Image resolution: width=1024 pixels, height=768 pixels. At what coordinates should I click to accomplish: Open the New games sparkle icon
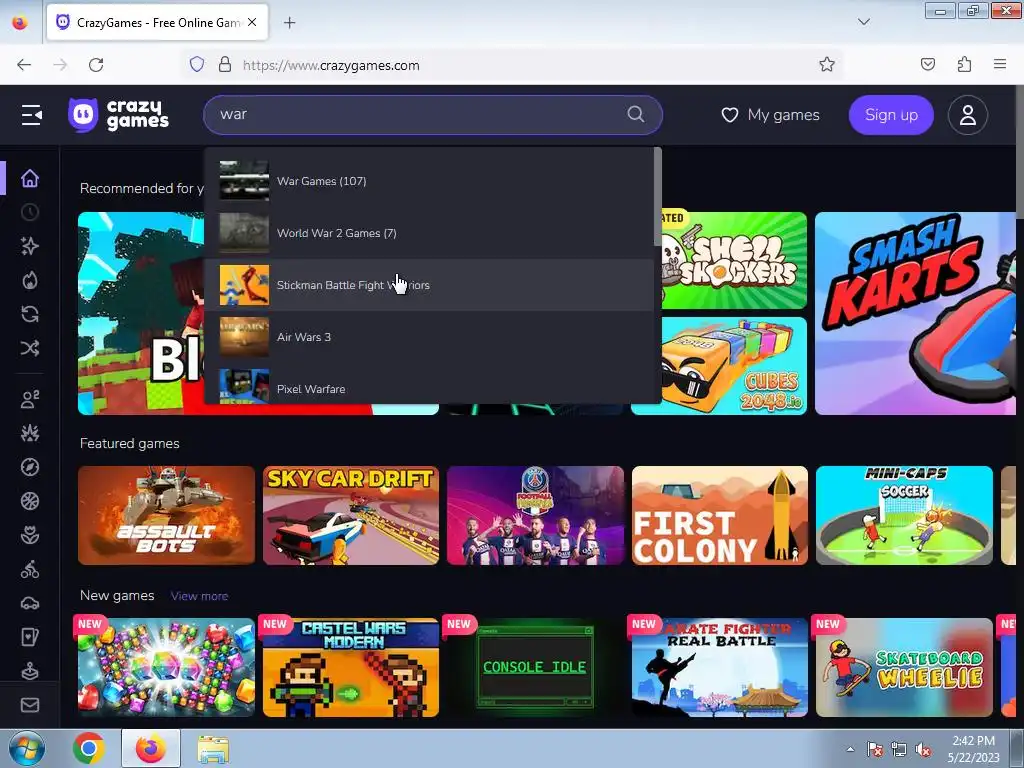tap(30, 246)
